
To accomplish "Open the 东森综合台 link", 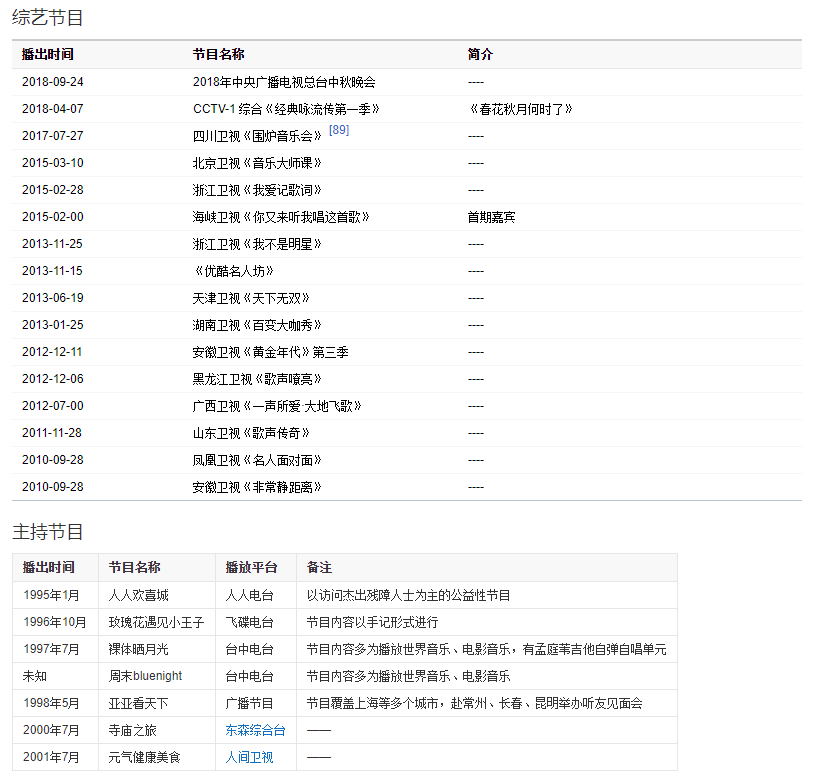I will point(255,731).
